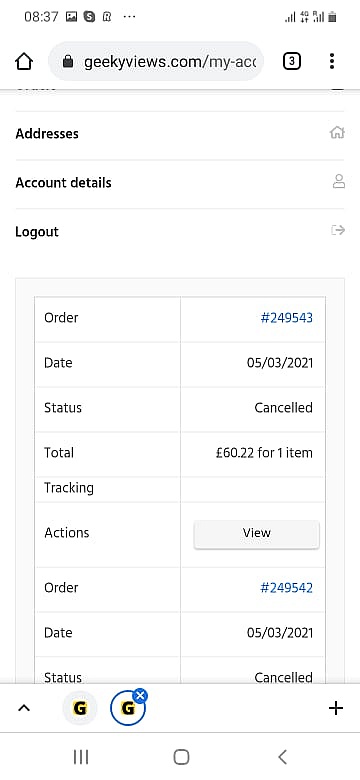Tap the Android recent apps button
This screenshot has height=780, width=360.
[81, 757]
